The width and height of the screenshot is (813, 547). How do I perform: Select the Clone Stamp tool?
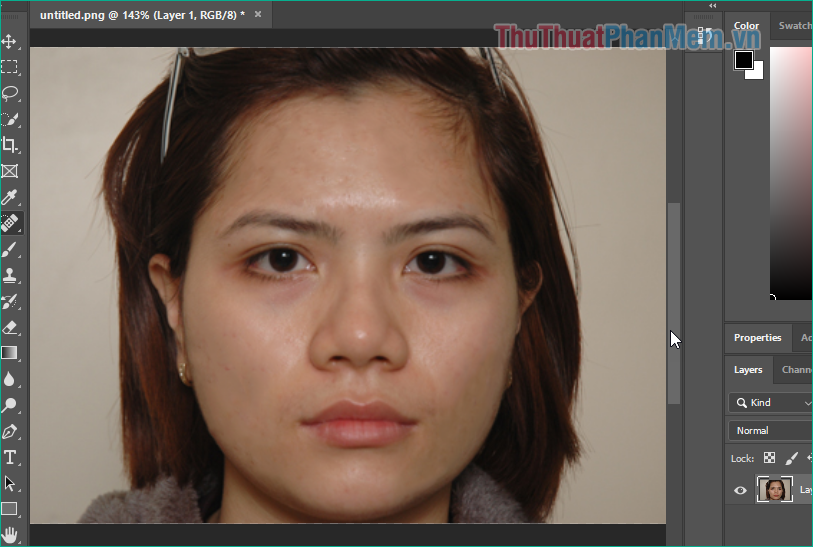tap(9, 275)
